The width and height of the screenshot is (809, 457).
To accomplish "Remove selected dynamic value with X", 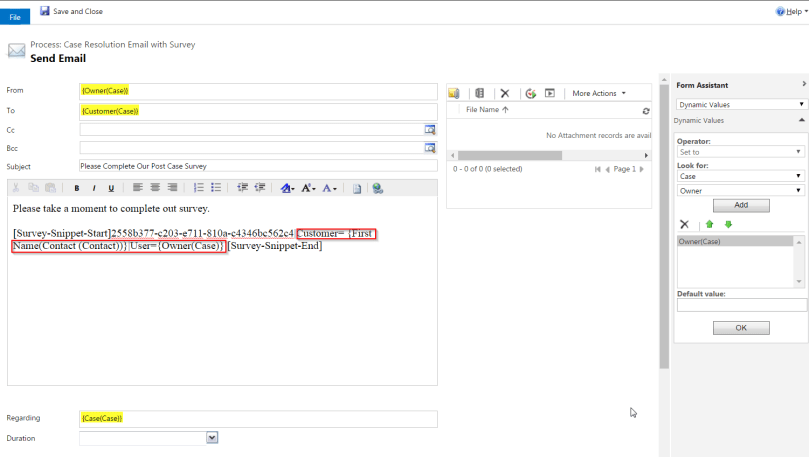I will click(684, 224).
